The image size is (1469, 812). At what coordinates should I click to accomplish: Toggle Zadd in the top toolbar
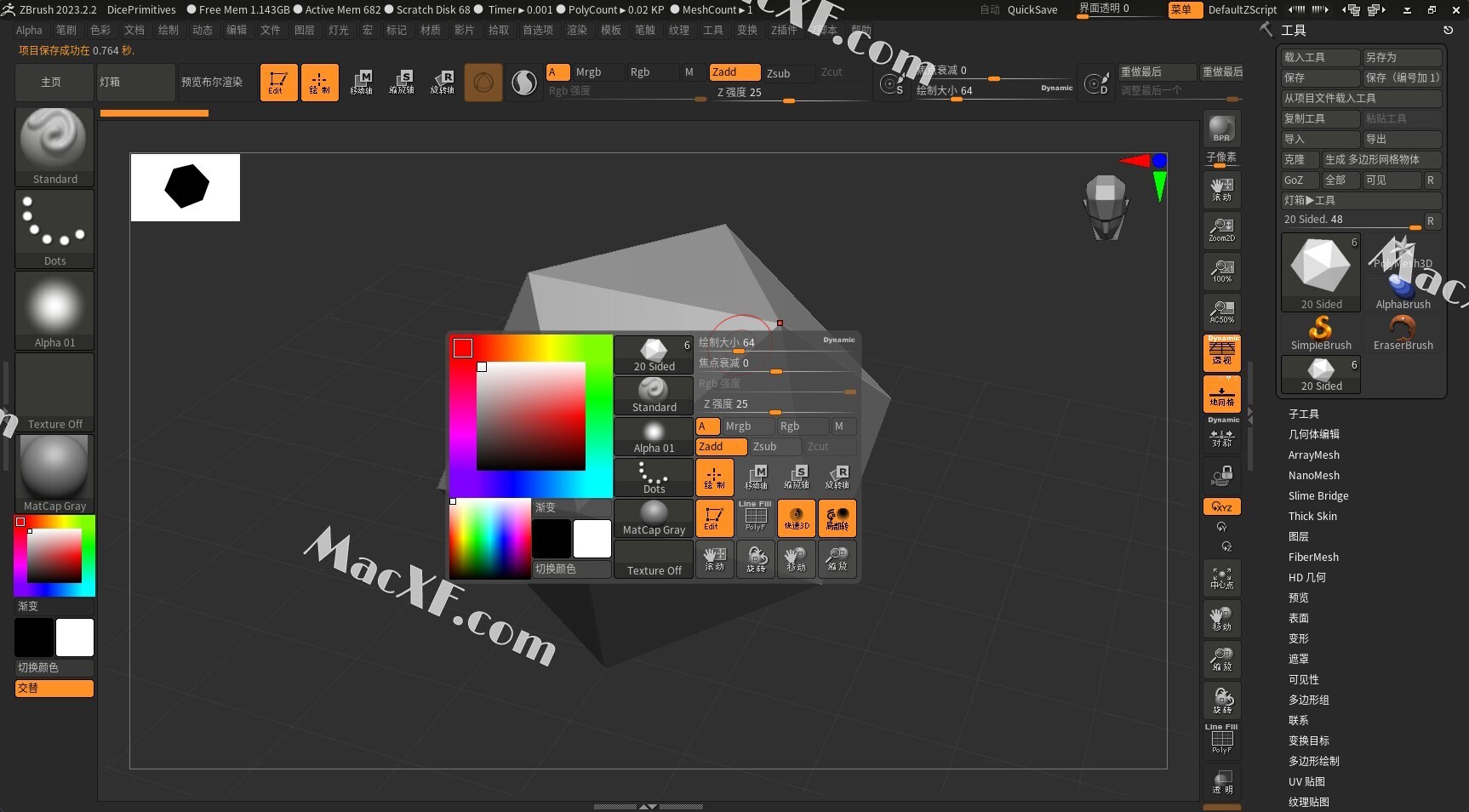point(735,72)
